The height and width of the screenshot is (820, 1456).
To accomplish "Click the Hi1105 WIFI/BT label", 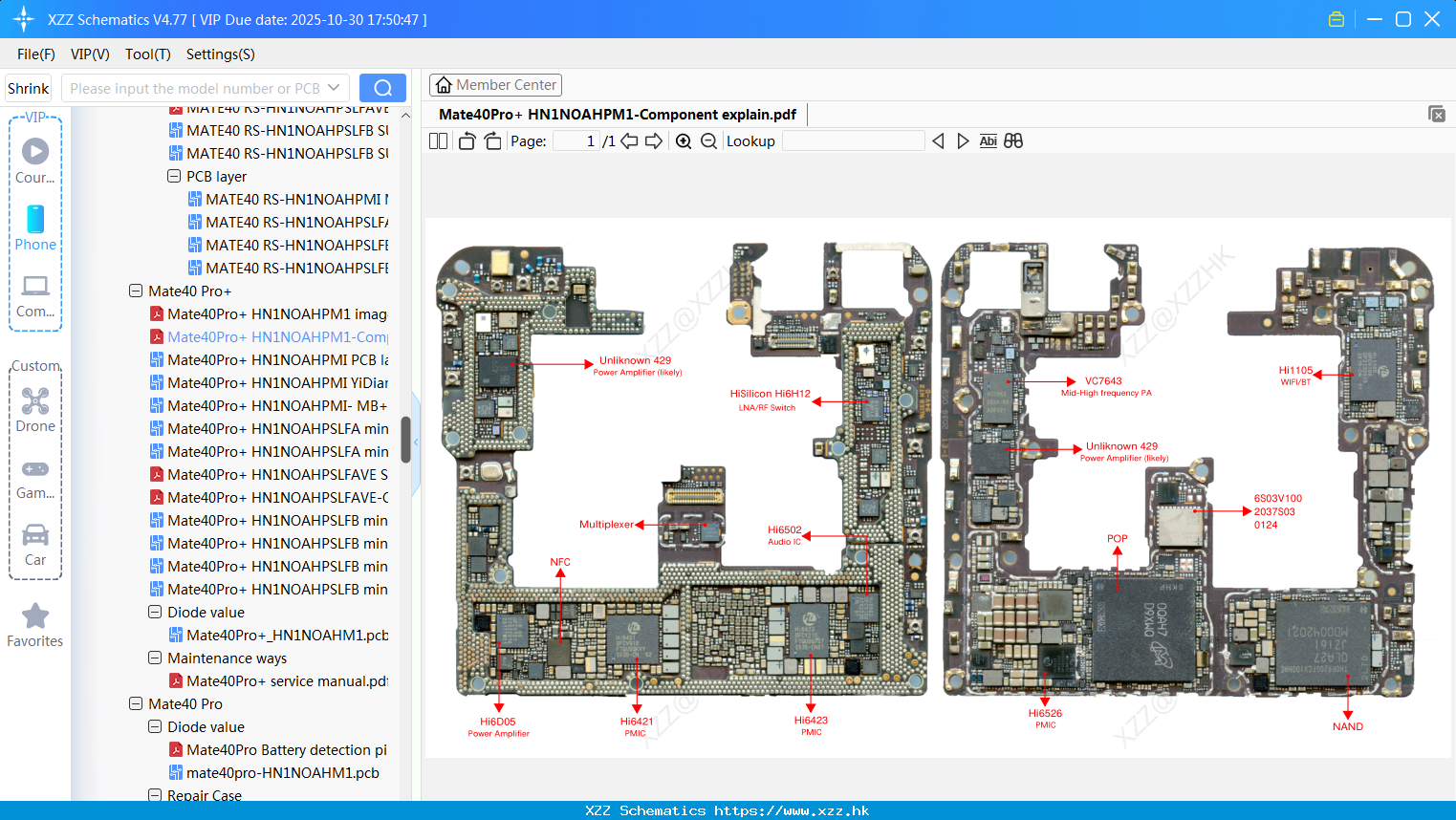I will [1296, 376].
